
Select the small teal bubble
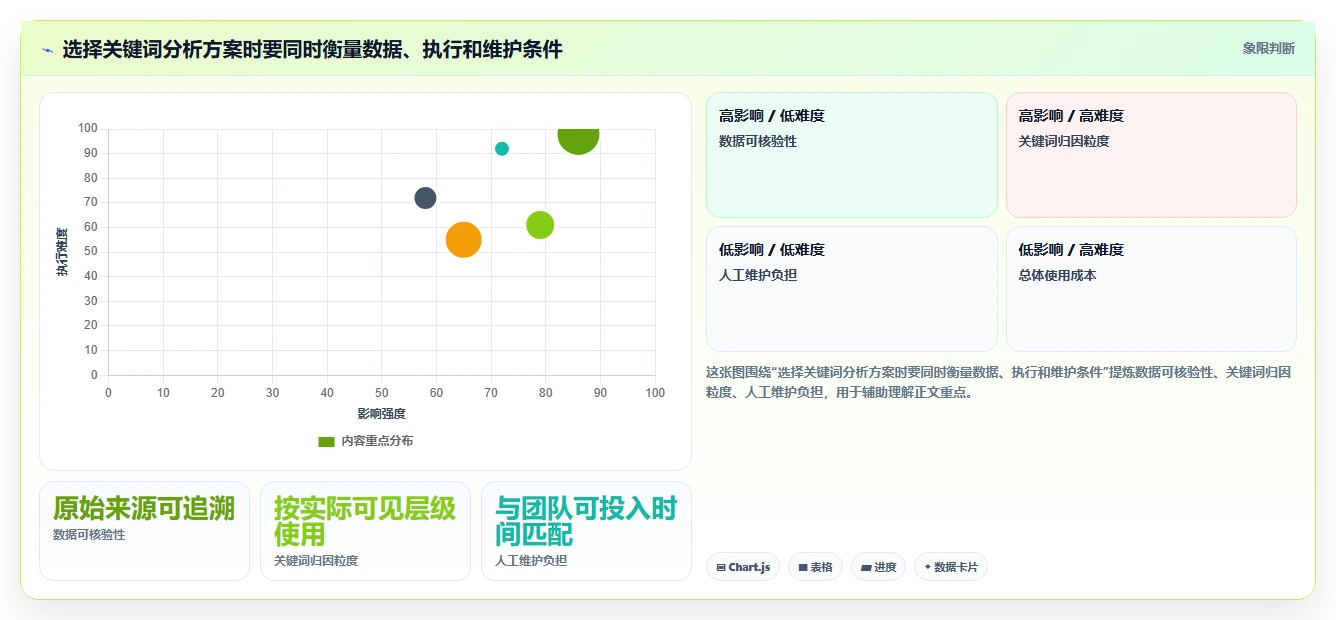click(502, 149)
